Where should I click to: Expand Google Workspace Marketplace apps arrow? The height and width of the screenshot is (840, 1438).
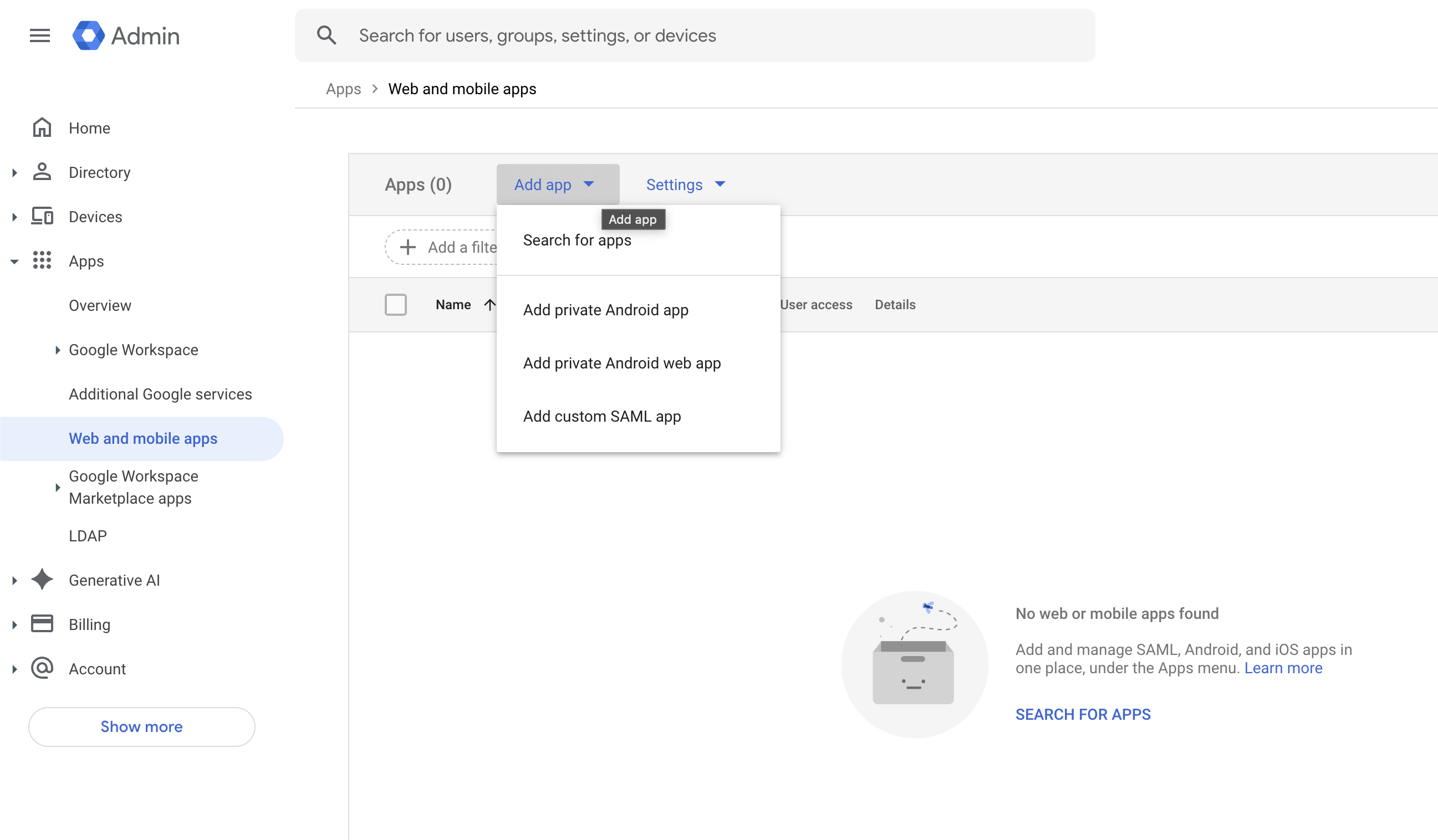coord(58,487)
